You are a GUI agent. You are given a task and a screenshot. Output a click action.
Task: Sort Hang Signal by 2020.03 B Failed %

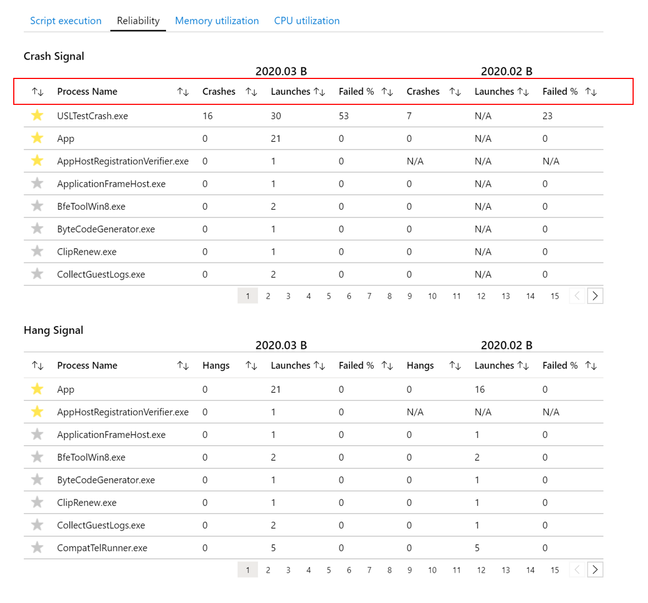click(x=387, y=366)
